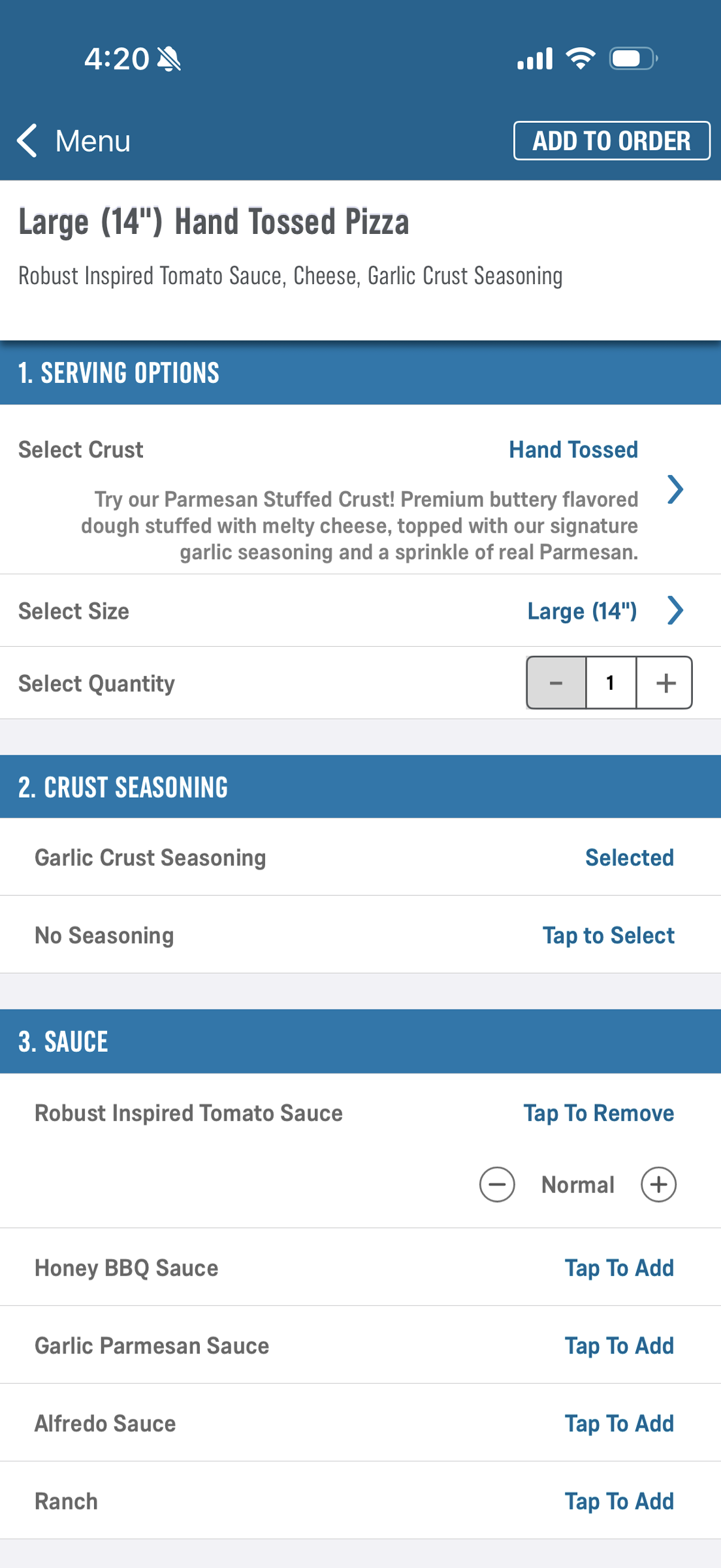Increase tomato sauce amount with circled plus
Viewport: 721px width, 1568px height.
point(658,1184)
